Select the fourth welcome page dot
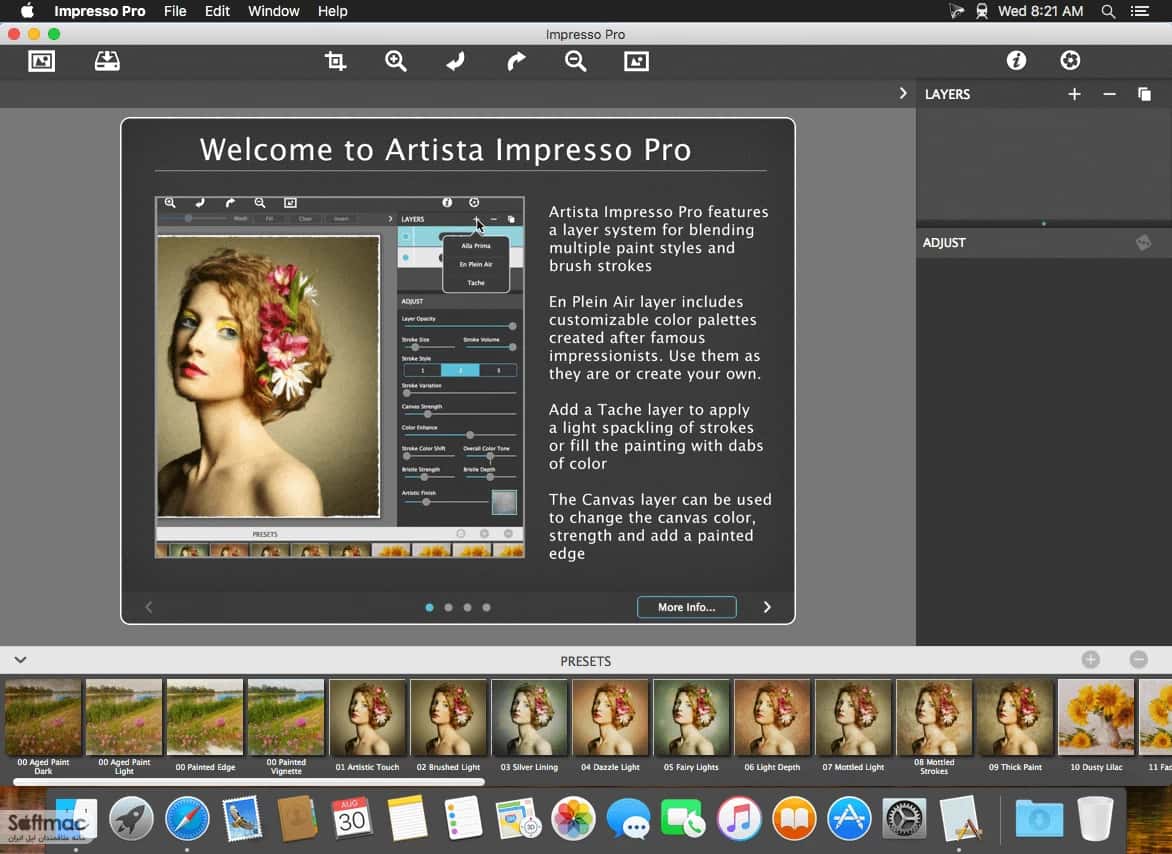 (x=487, y=607)
